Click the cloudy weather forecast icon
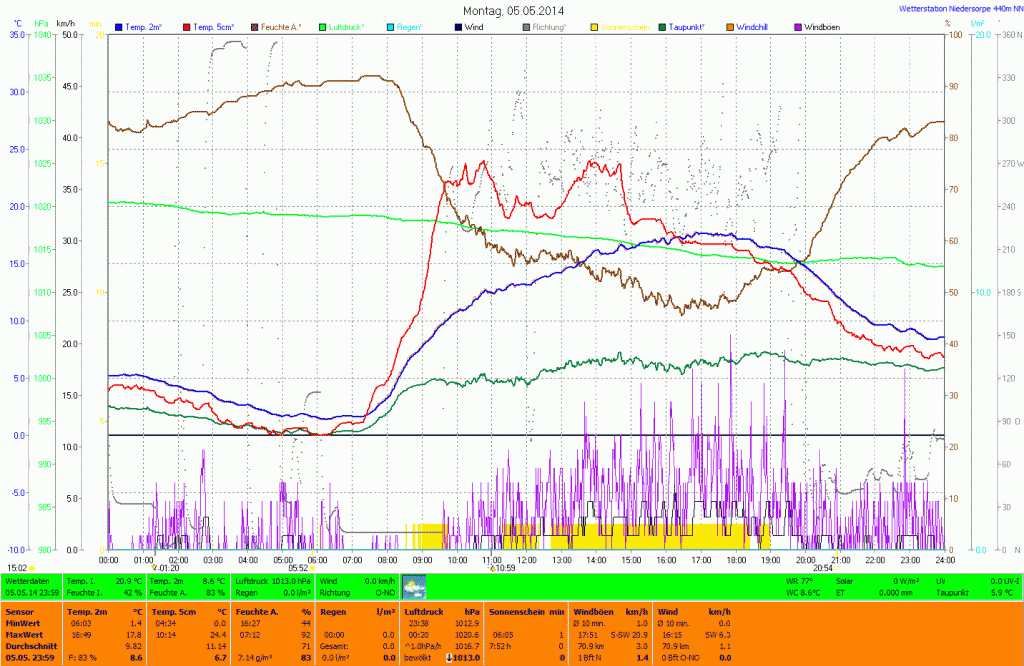1024x666 pixels. click(x=414, y=586)
